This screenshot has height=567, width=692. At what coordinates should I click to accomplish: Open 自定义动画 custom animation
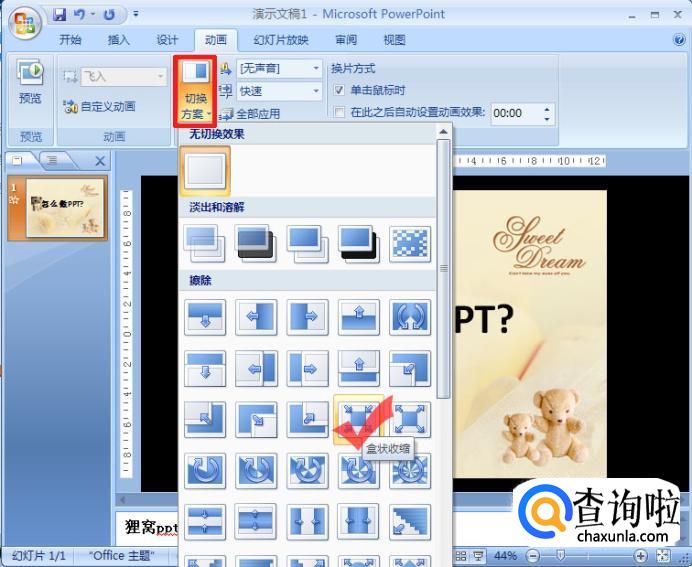click(x=100, y=106)
